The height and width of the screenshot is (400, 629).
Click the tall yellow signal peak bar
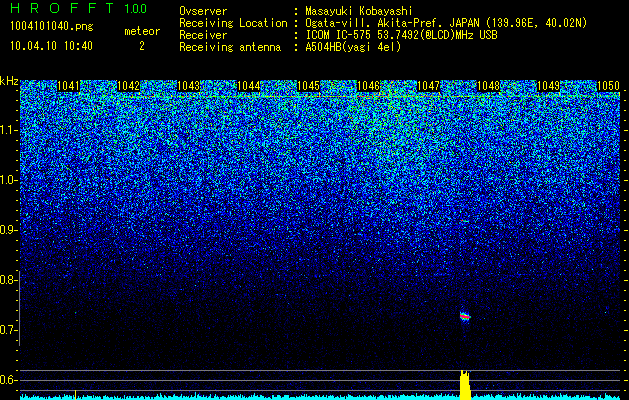coord(465,385)
